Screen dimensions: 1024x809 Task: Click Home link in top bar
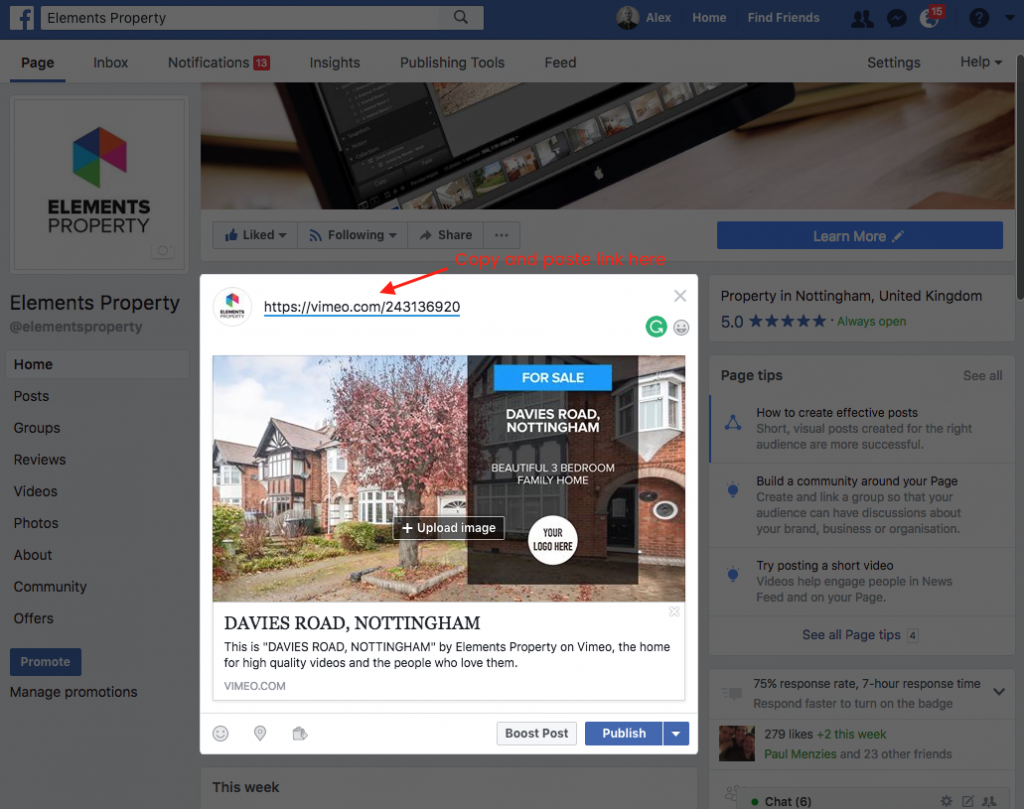709,18
